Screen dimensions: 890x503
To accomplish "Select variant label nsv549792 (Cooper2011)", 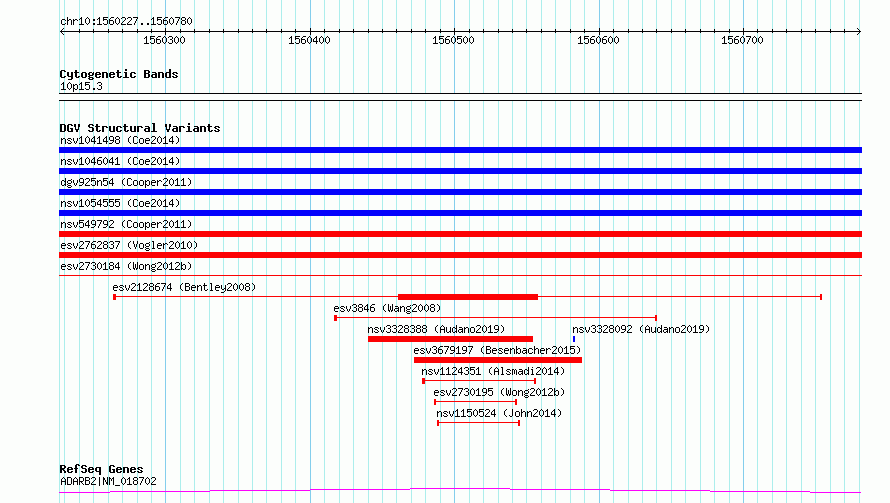I will point(126,224).
